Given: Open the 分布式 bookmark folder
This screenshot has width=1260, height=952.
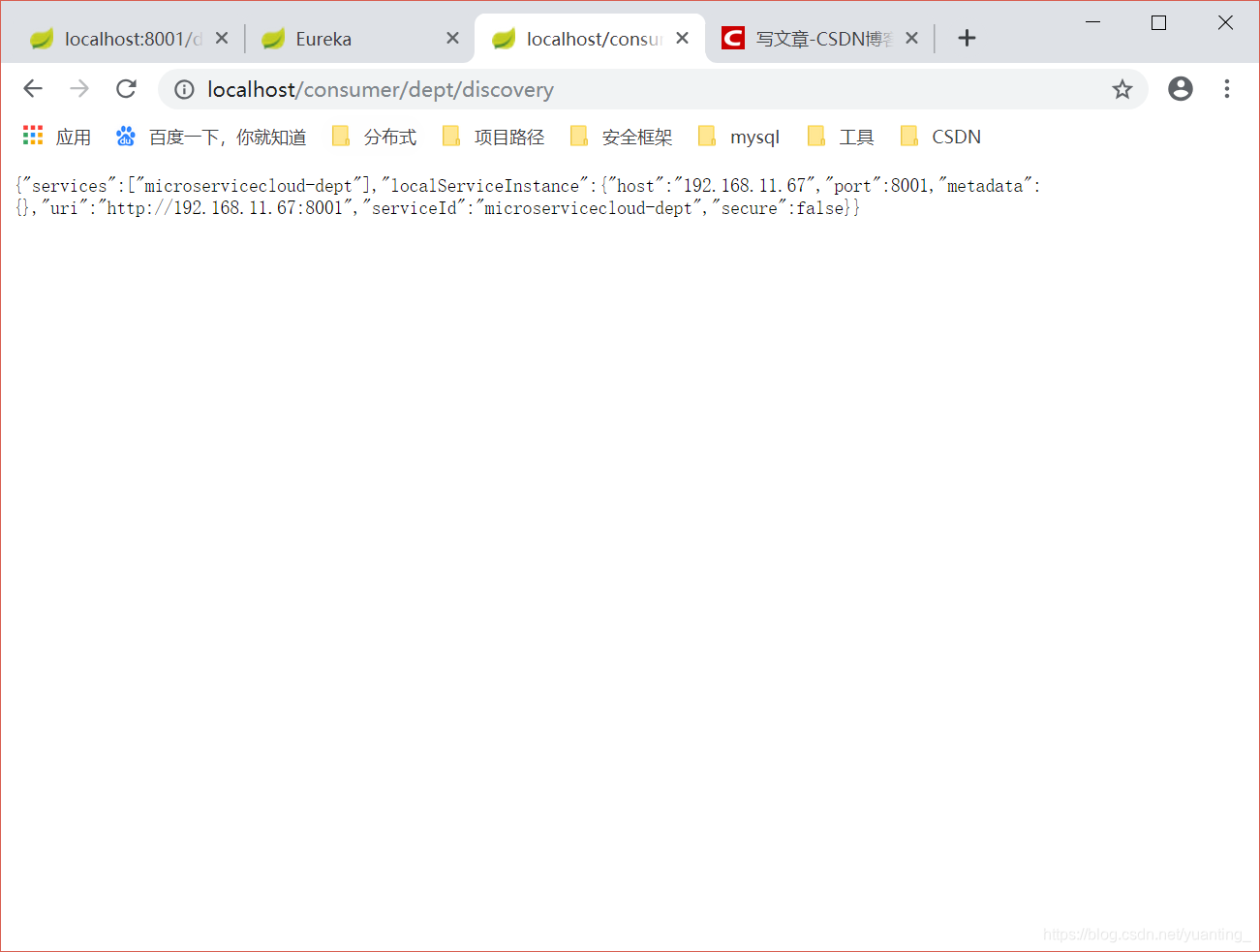Looking at the screenshot, I should (x=374, y=137).
